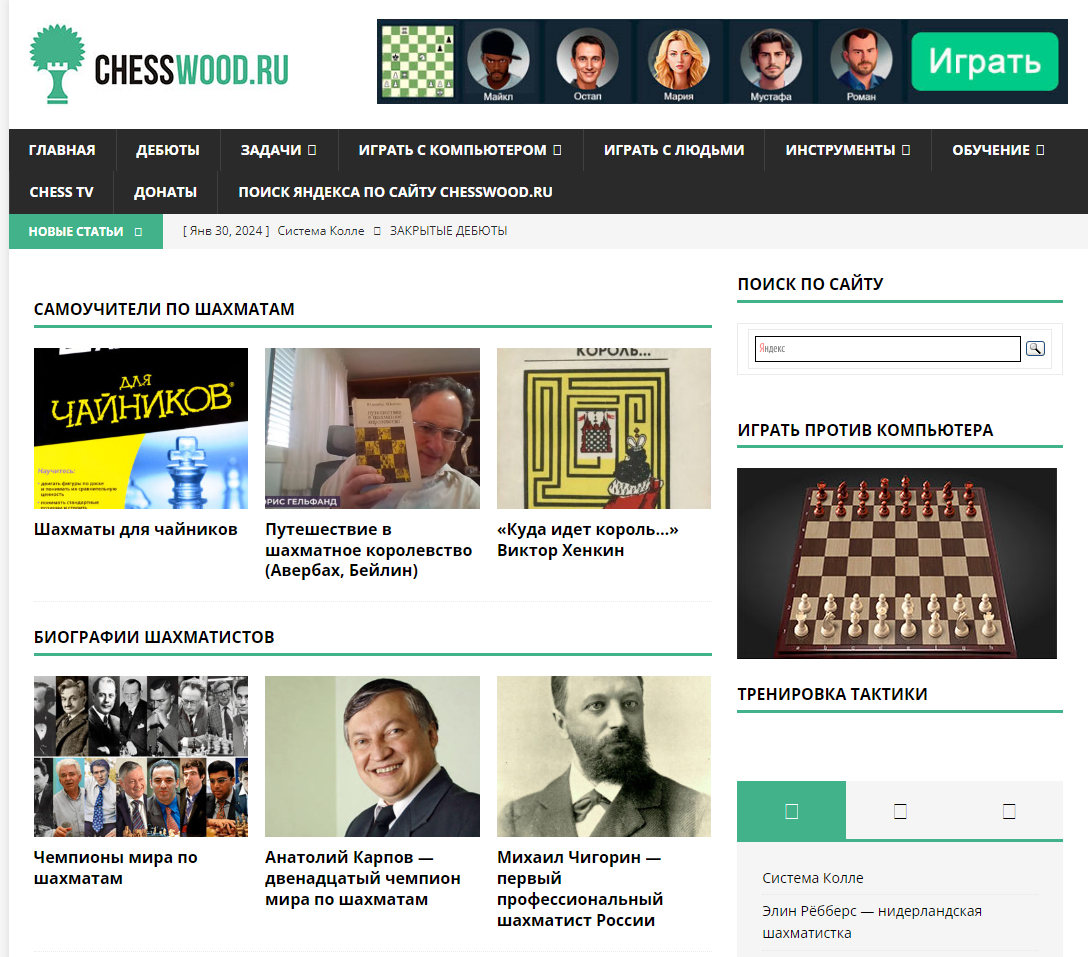Select the Остап avatar in the banner
Screen dimensions: 1088x957
(588, 64)
